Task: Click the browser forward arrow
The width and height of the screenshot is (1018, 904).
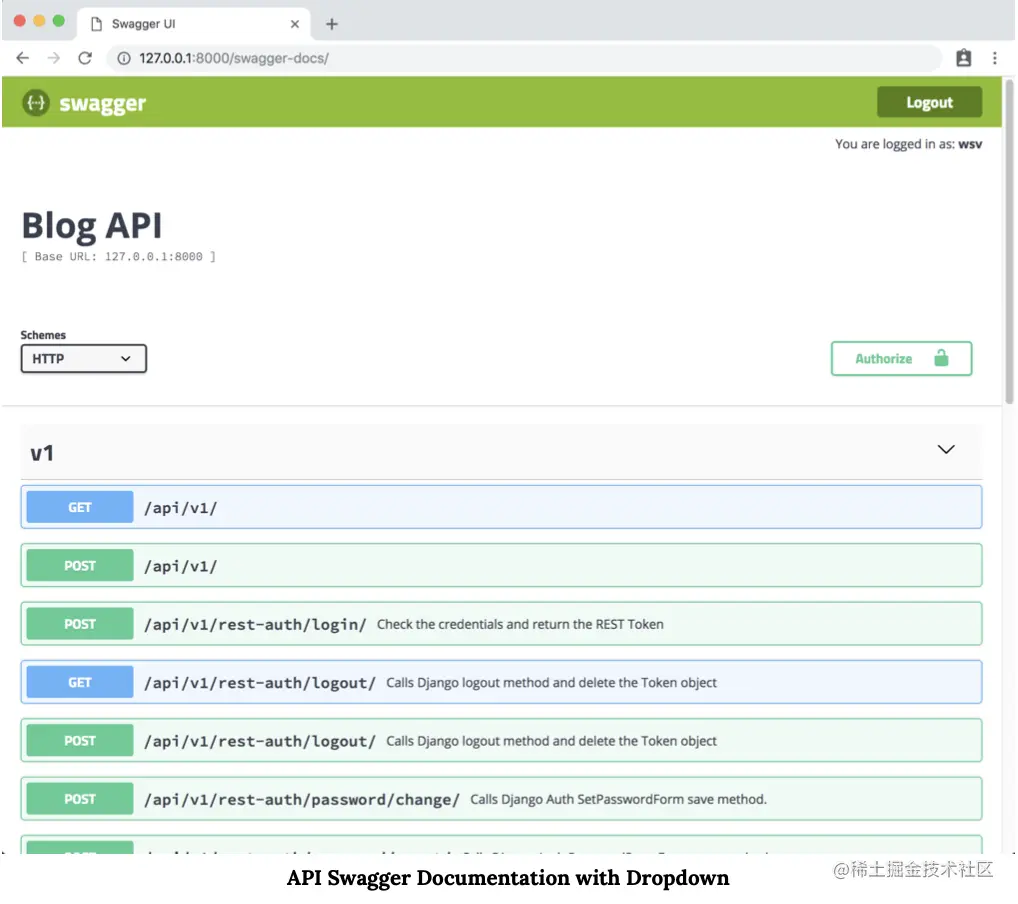Action: 54,58
